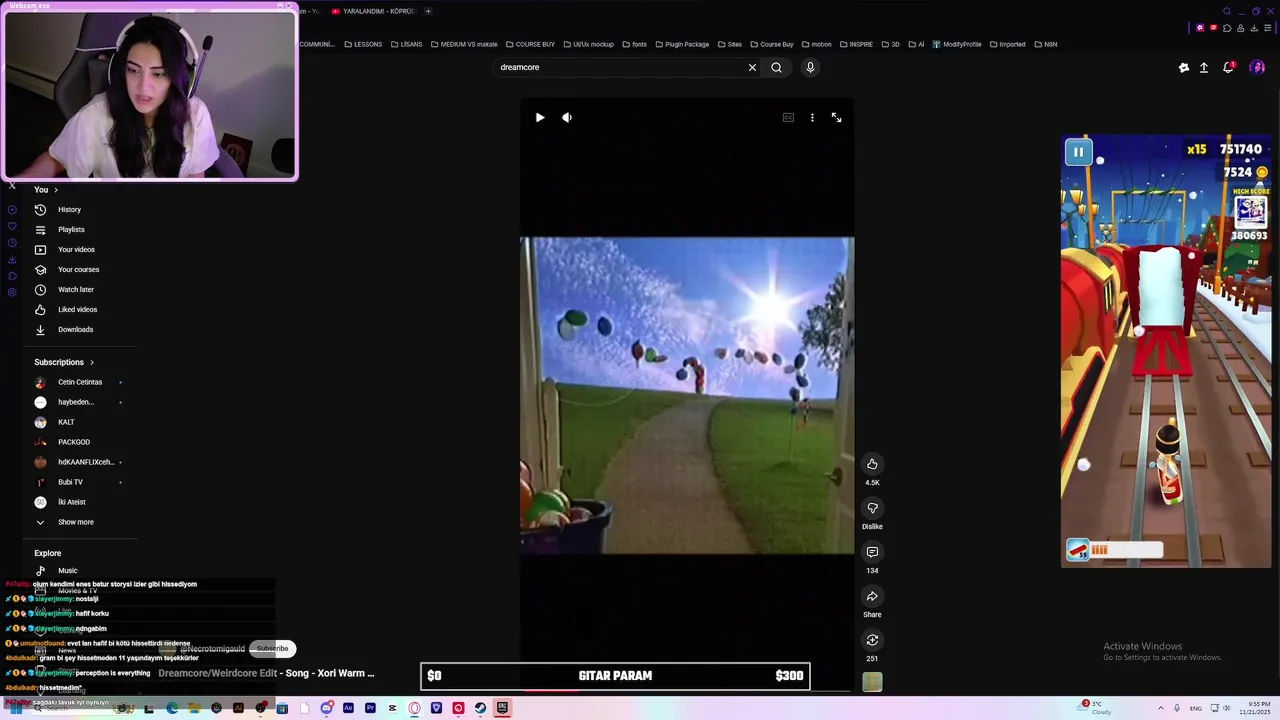Expand the You section
1280x720 pixels.
coord(46,189)
